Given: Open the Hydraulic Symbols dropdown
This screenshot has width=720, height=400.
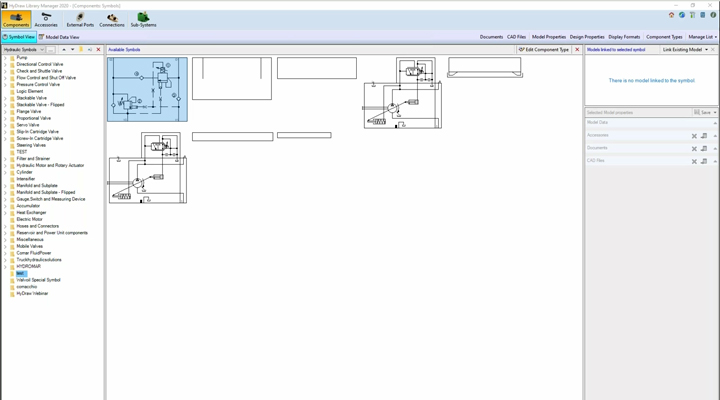Looking at the screenshot, I should [24, 50].
